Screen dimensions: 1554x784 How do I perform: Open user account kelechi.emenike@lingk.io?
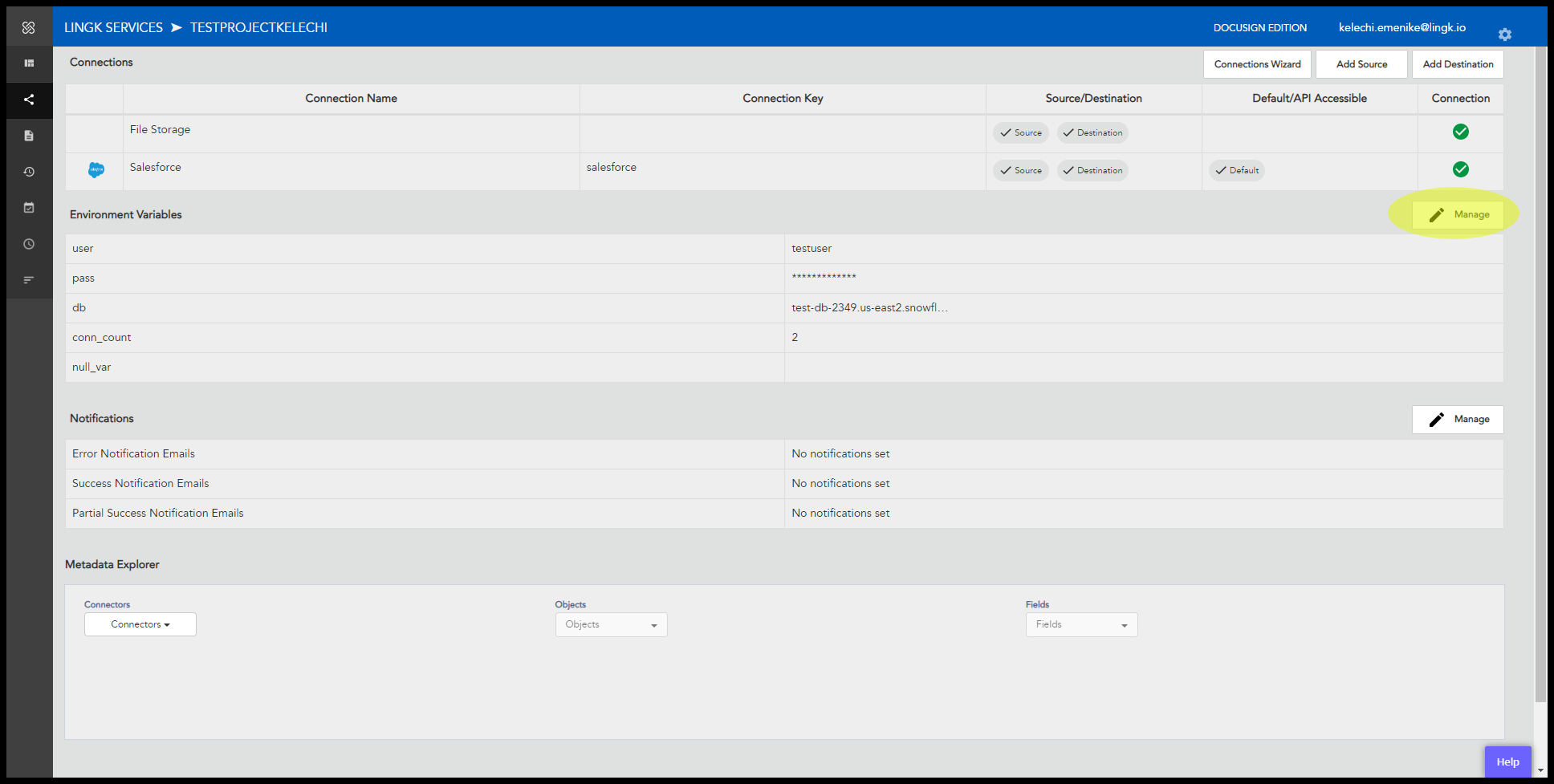coord(1401,27)
